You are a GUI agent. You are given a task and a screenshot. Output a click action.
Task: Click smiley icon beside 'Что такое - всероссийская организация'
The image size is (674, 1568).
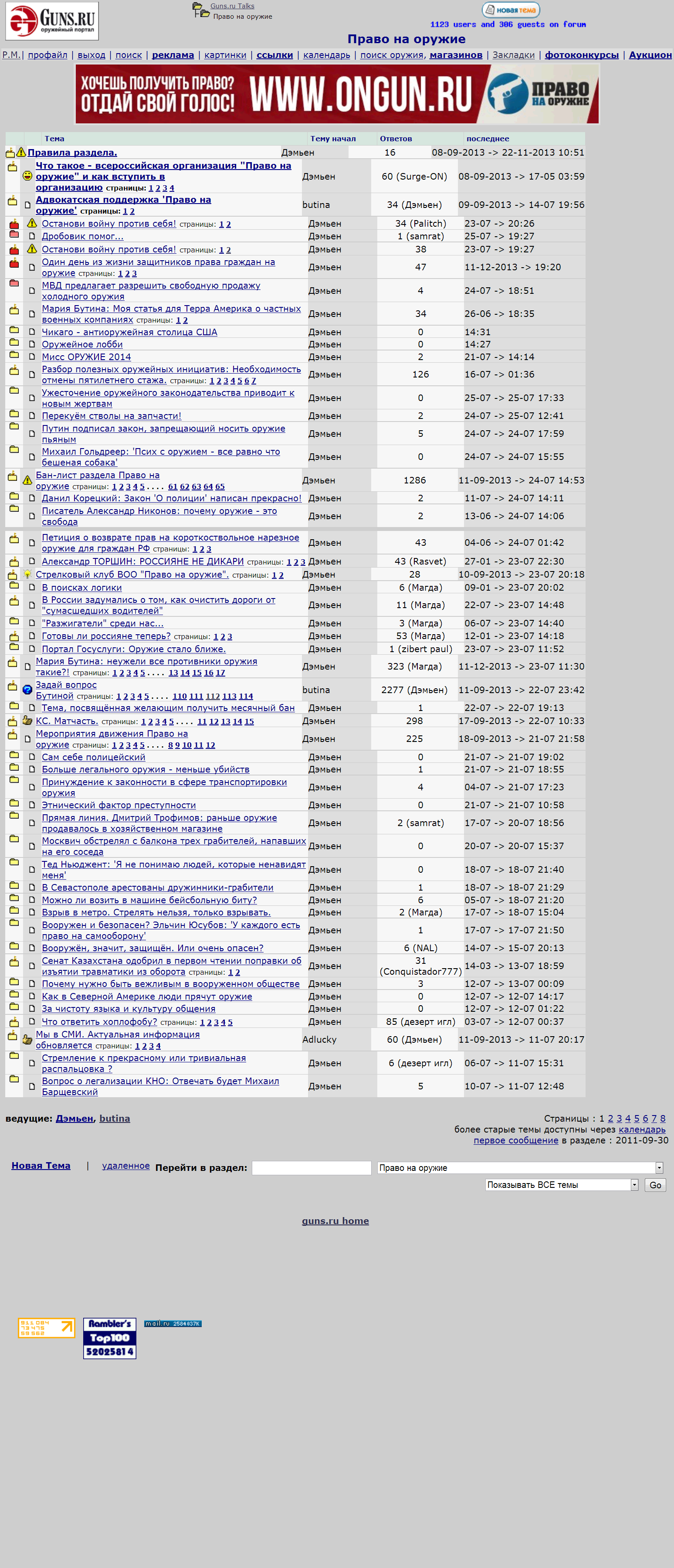click(x=27, y=176)
